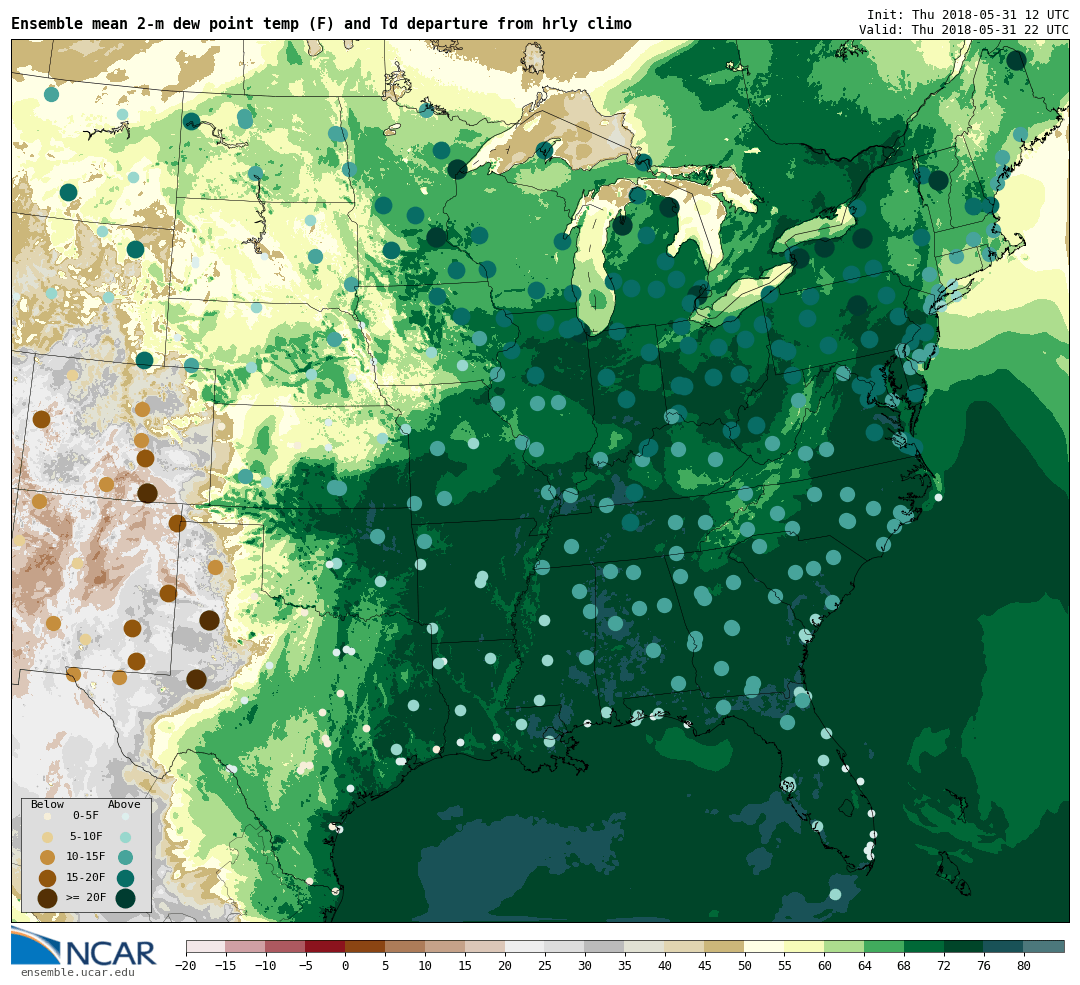Click the '60' colorbar tick label

(x=825, y=966)
